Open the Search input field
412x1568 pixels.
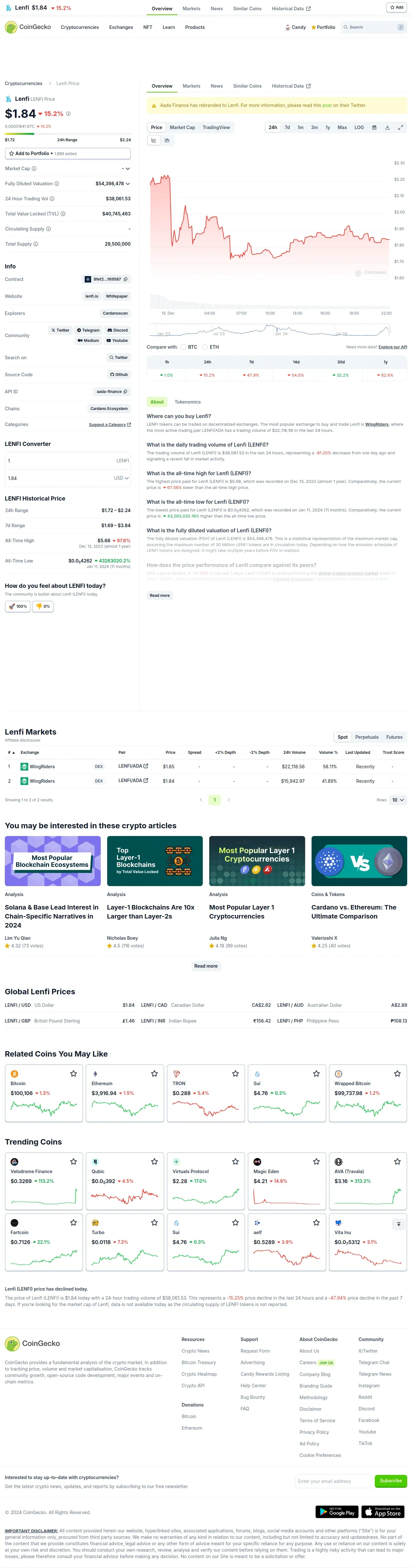point(373,27)
